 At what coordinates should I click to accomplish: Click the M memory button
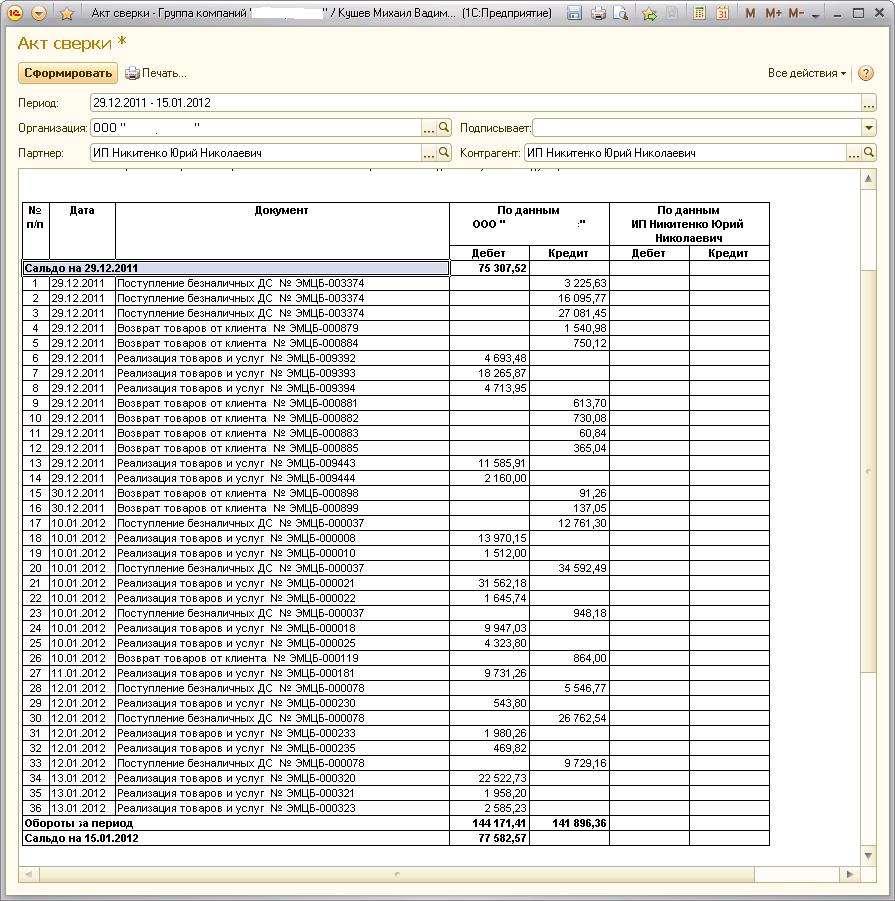(750, 13)
